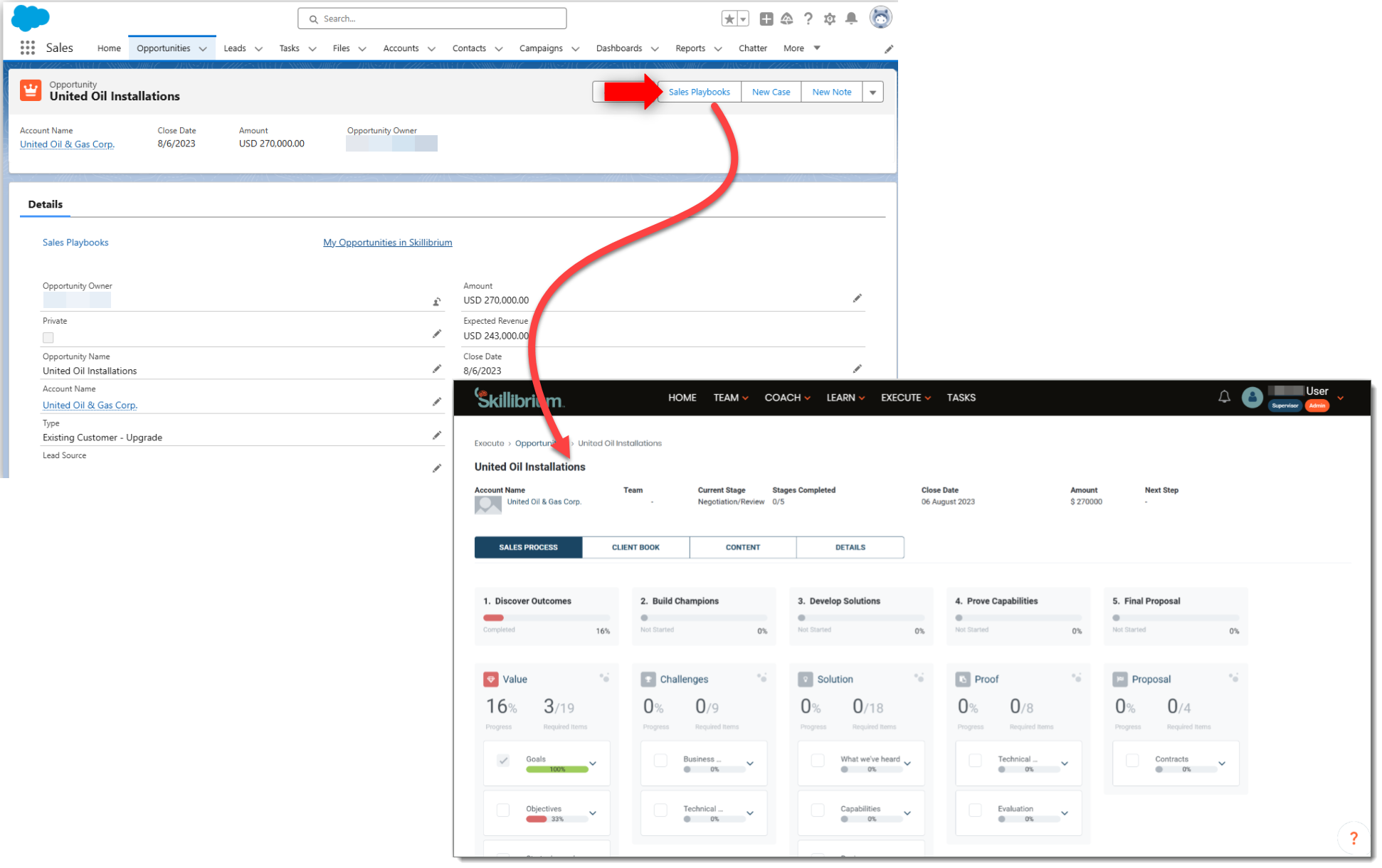Toggle the Private checkbox
1382x868 pixels.
click(48, 339)
